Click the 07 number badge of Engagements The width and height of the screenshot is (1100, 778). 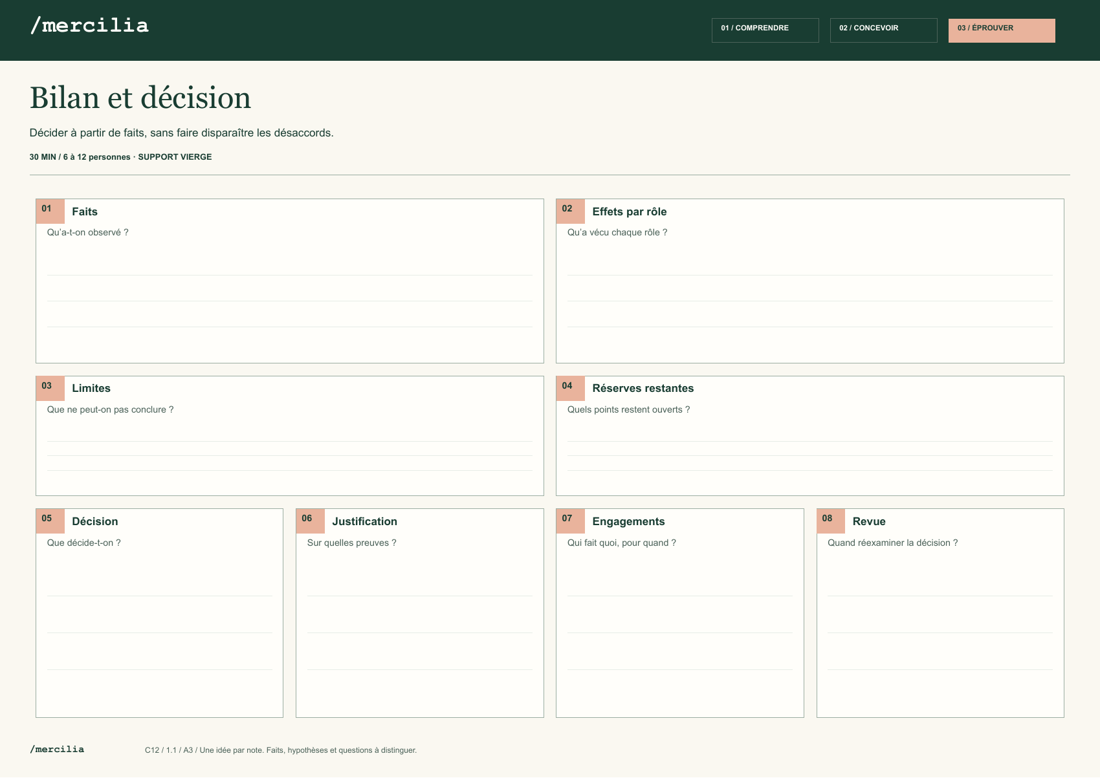coord(570,521)
